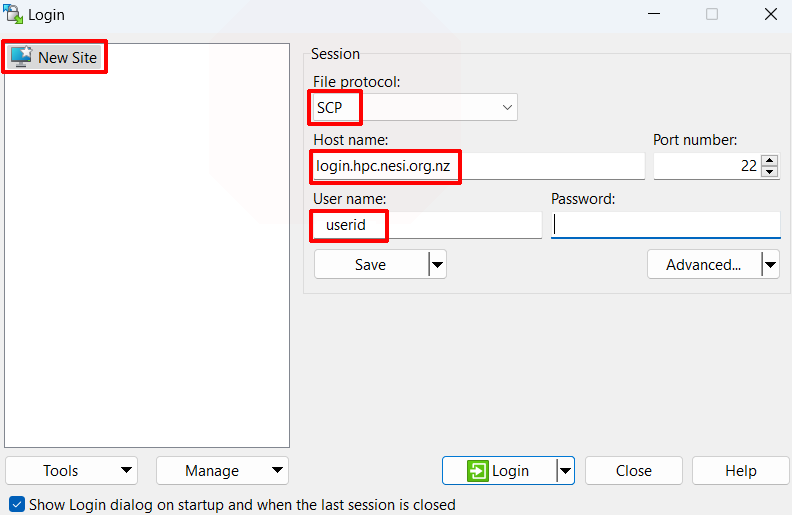Click the User name input field
The height and width of the screenshot is (515, 792).
[428, 225]
